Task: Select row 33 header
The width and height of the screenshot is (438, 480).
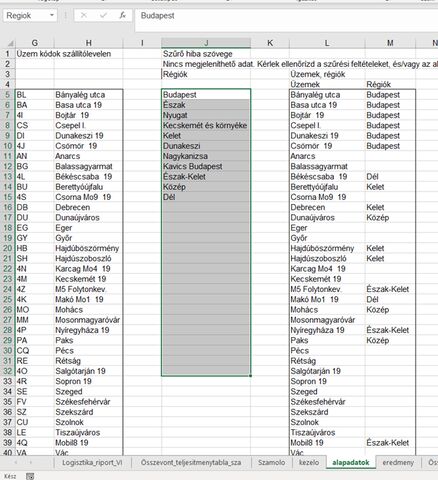Action: [8, 381]
